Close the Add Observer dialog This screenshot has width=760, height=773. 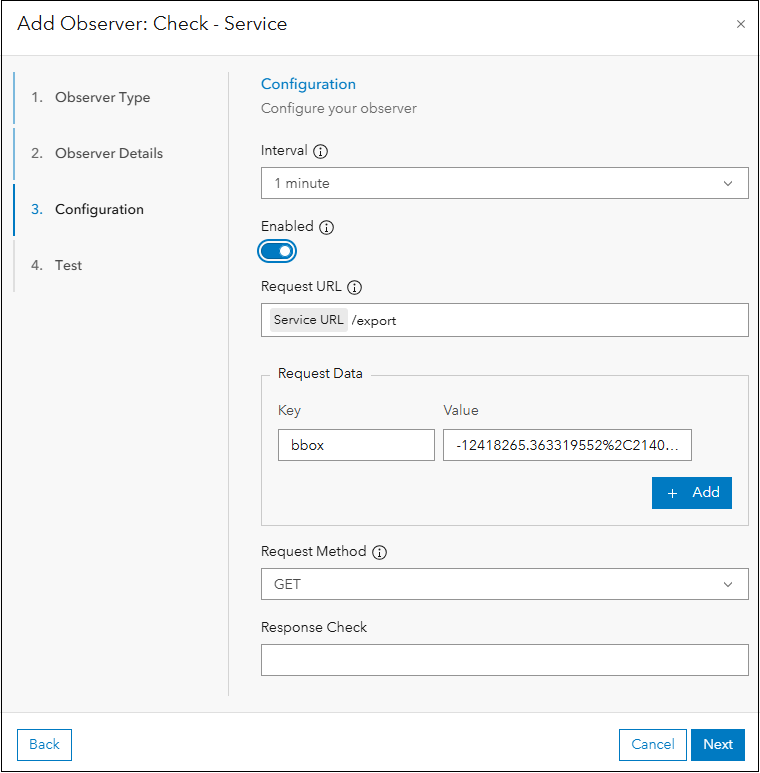tap(740, 24)
